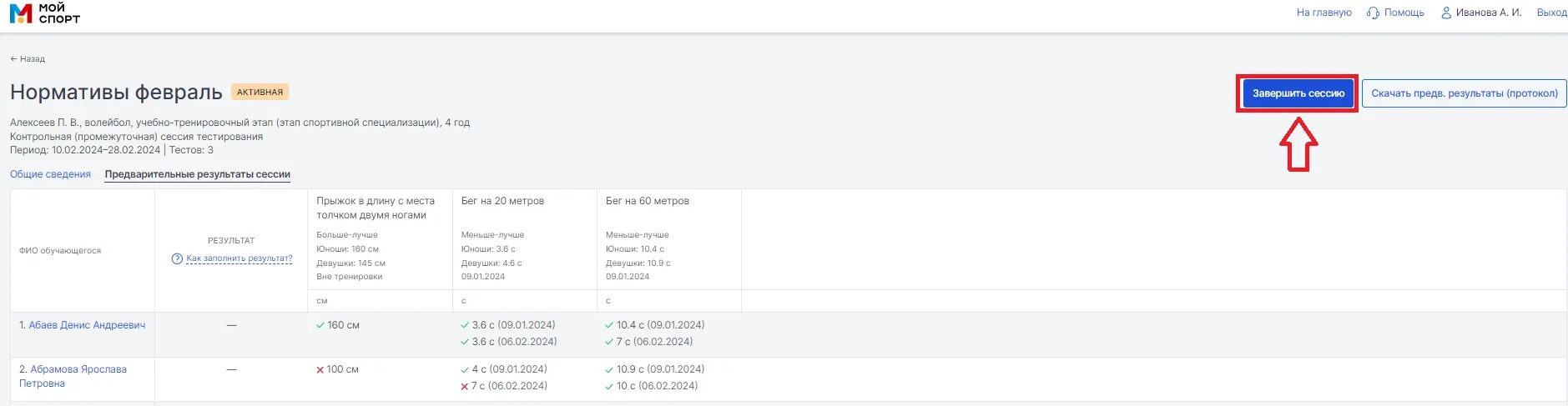This screenshot has width=1568, height=406.
Task: Click Абаев's 7 с (06.02.2024) result
Action: point(648,342)
